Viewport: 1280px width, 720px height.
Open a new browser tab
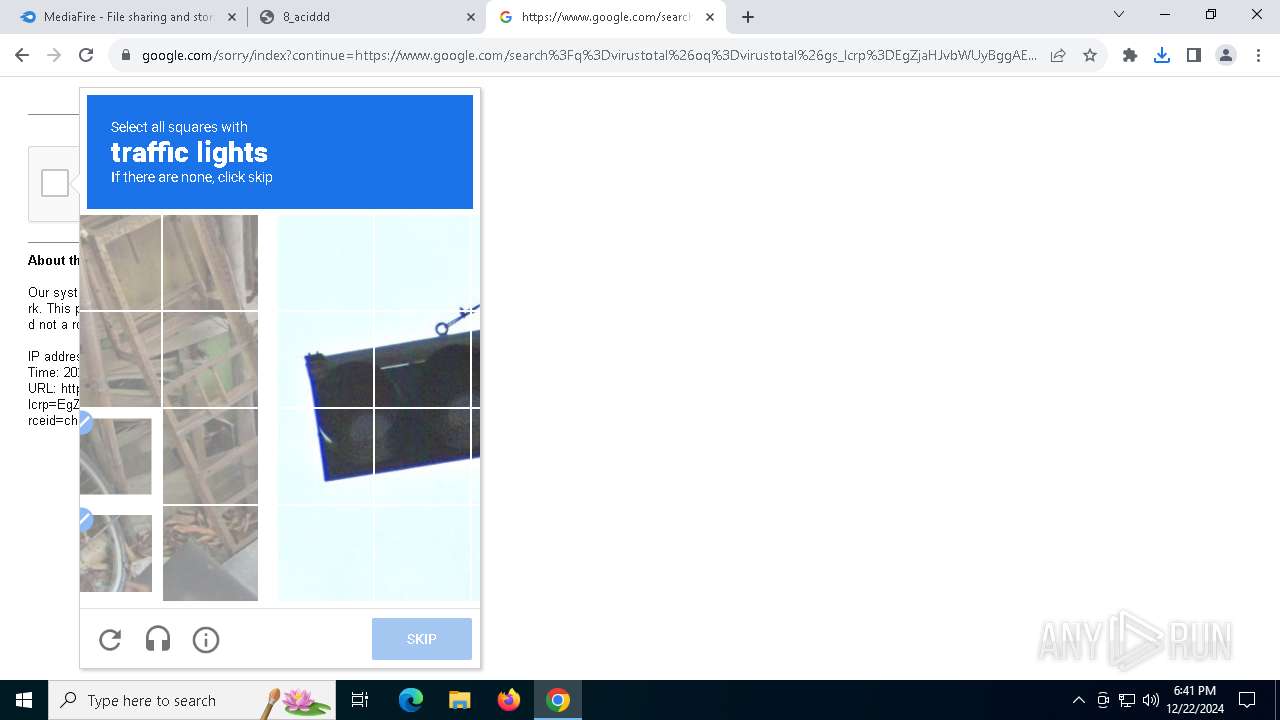(748, 17)
